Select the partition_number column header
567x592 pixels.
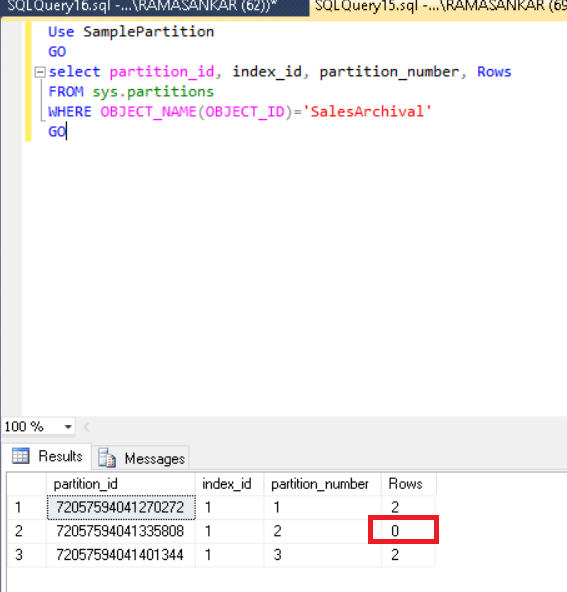point(322,484)
